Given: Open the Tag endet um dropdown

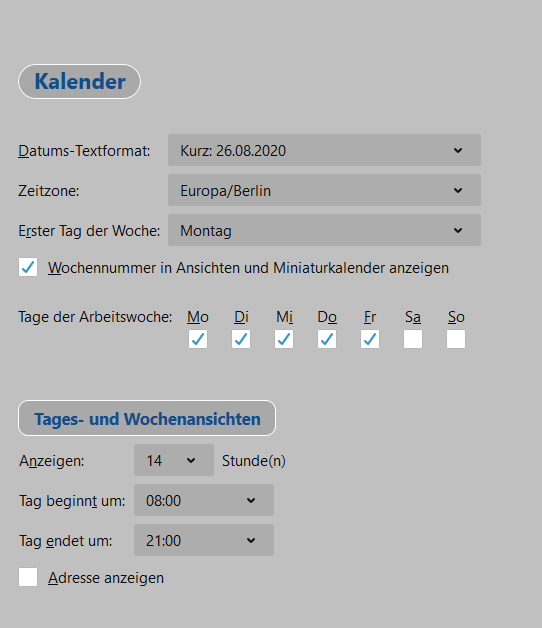Looking at the screenshot, I should click(204, 540).
